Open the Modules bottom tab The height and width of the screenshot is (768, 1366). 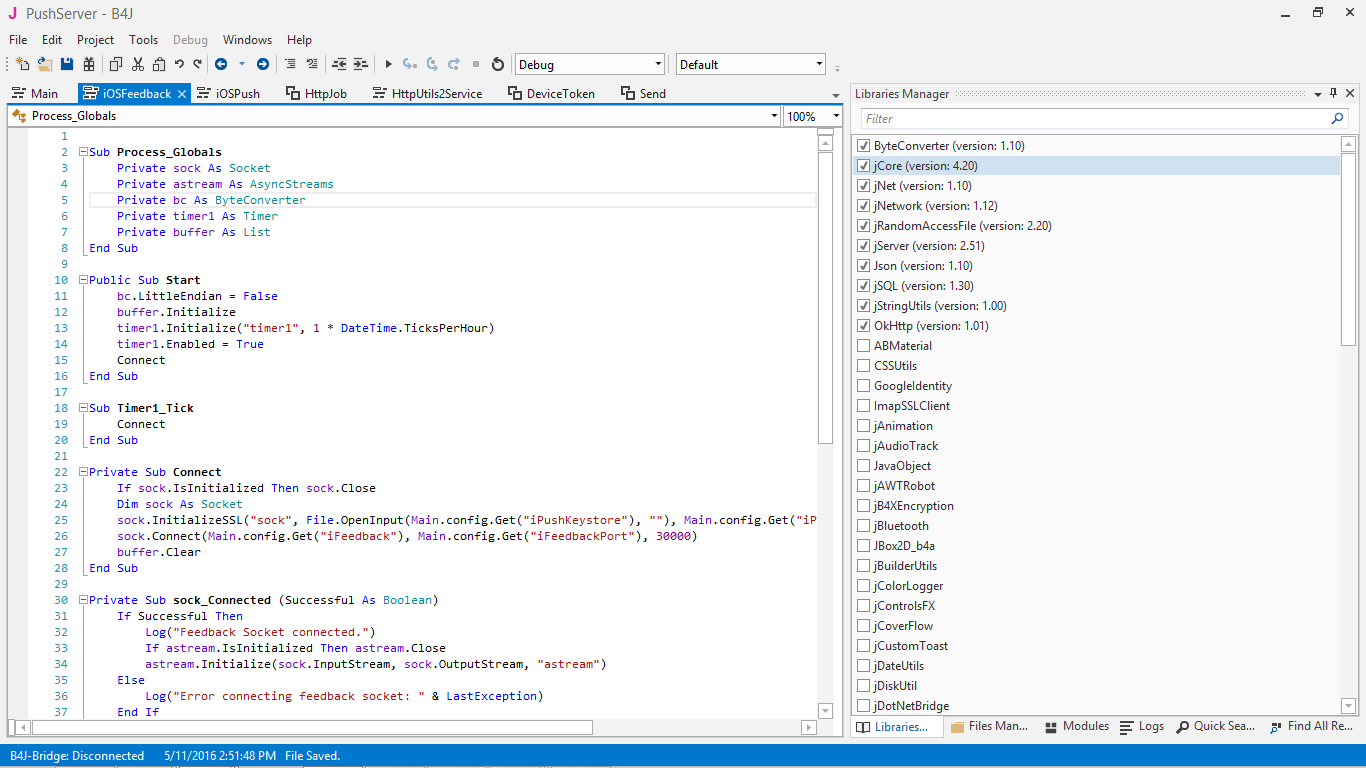(1076, 726)
